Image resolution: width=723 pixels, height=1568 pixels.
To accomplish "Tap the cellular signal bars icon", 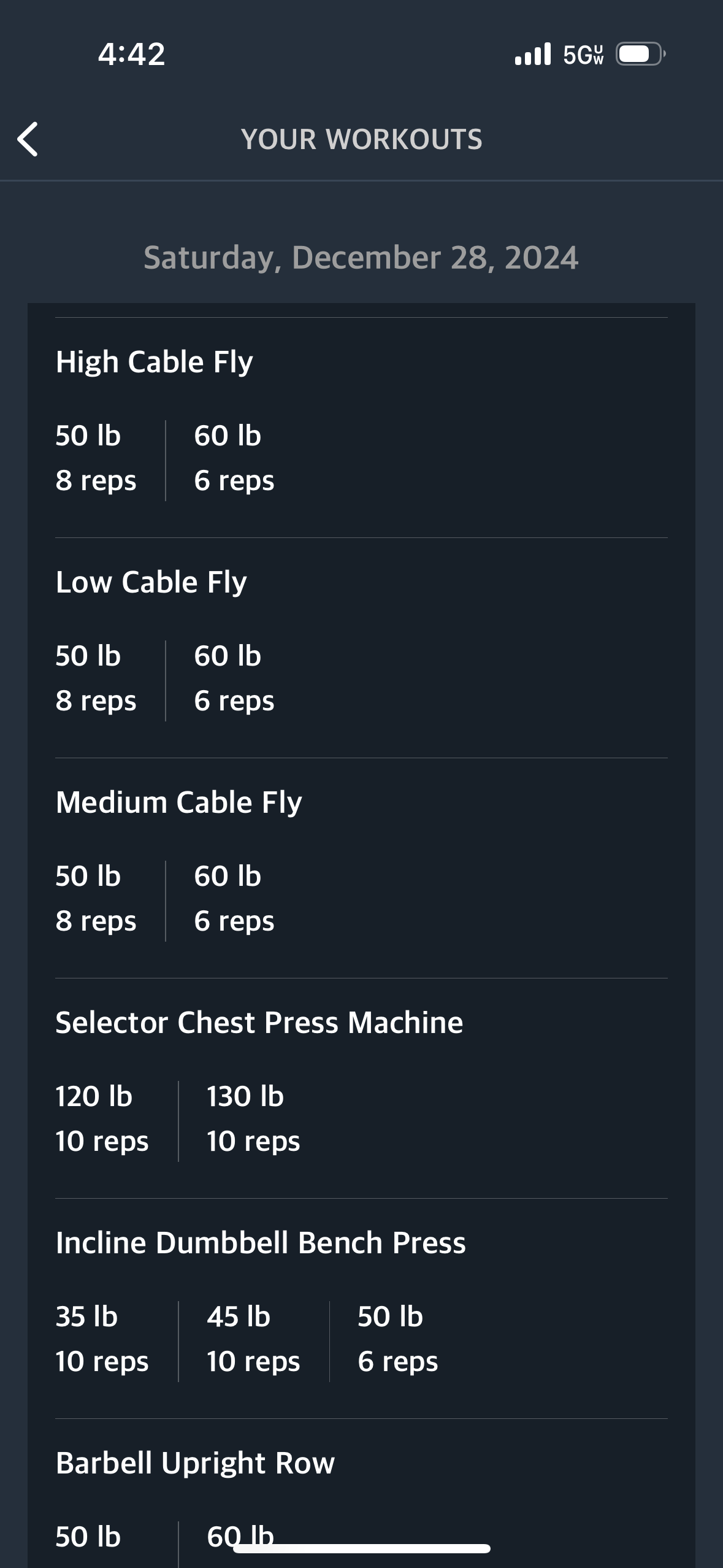I will click(533, 54).
